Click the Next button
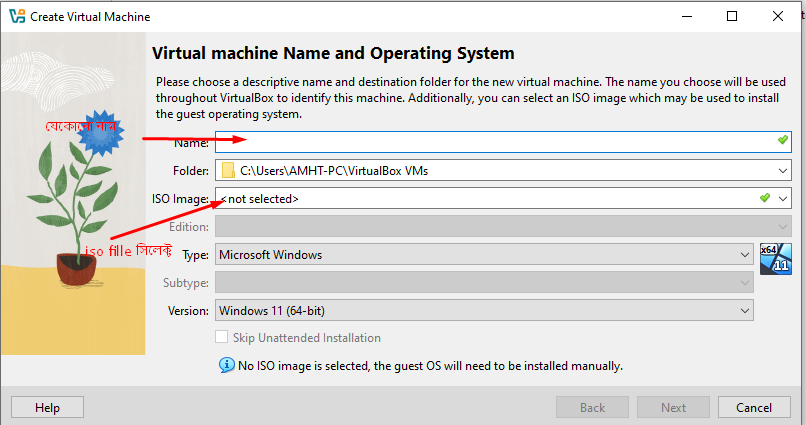Viewport: 806px width, 425px height. [x=674, y=407]
